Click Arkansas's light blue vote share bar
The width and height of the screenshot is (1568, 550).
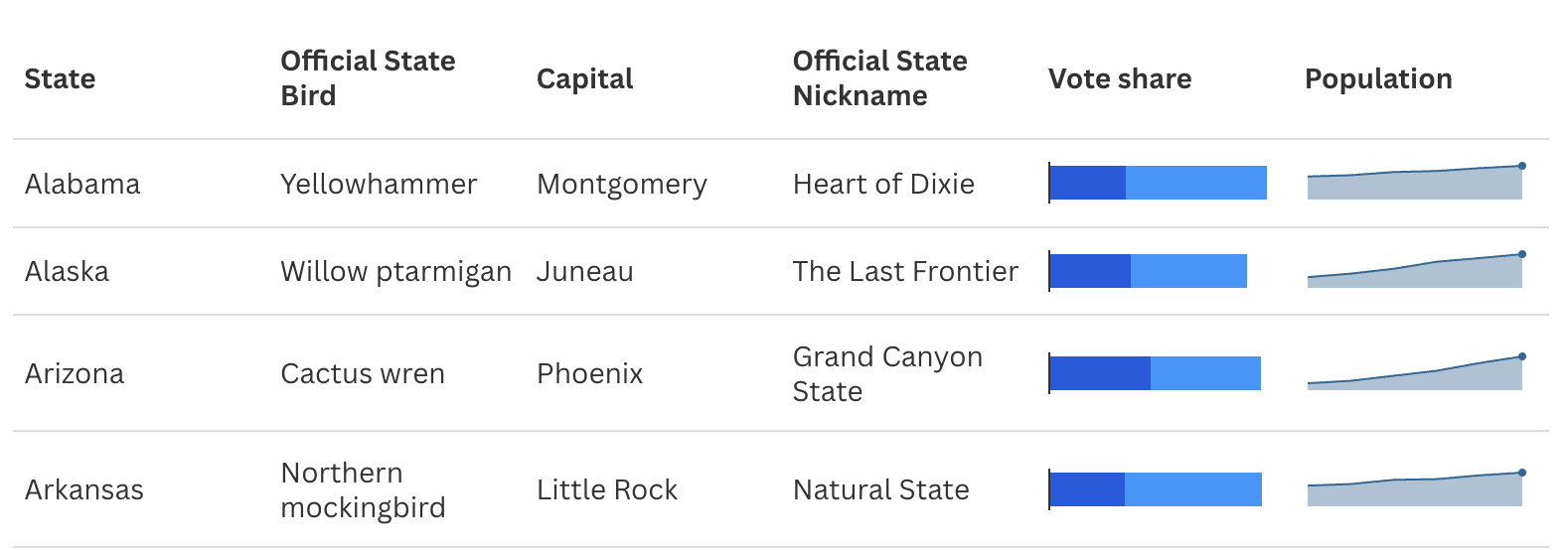click(1193, 489)
